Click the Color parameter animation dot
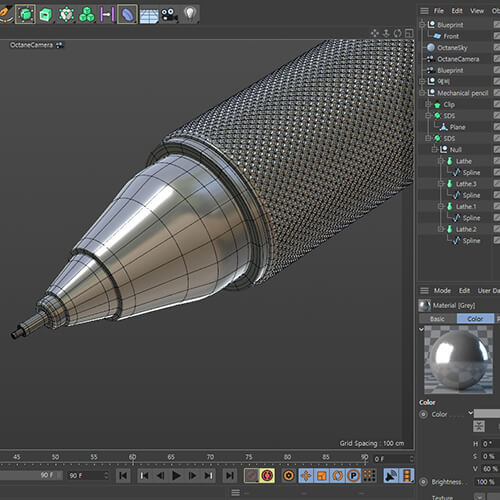This screenshot has height=500, width=500. tap(423, 414)
